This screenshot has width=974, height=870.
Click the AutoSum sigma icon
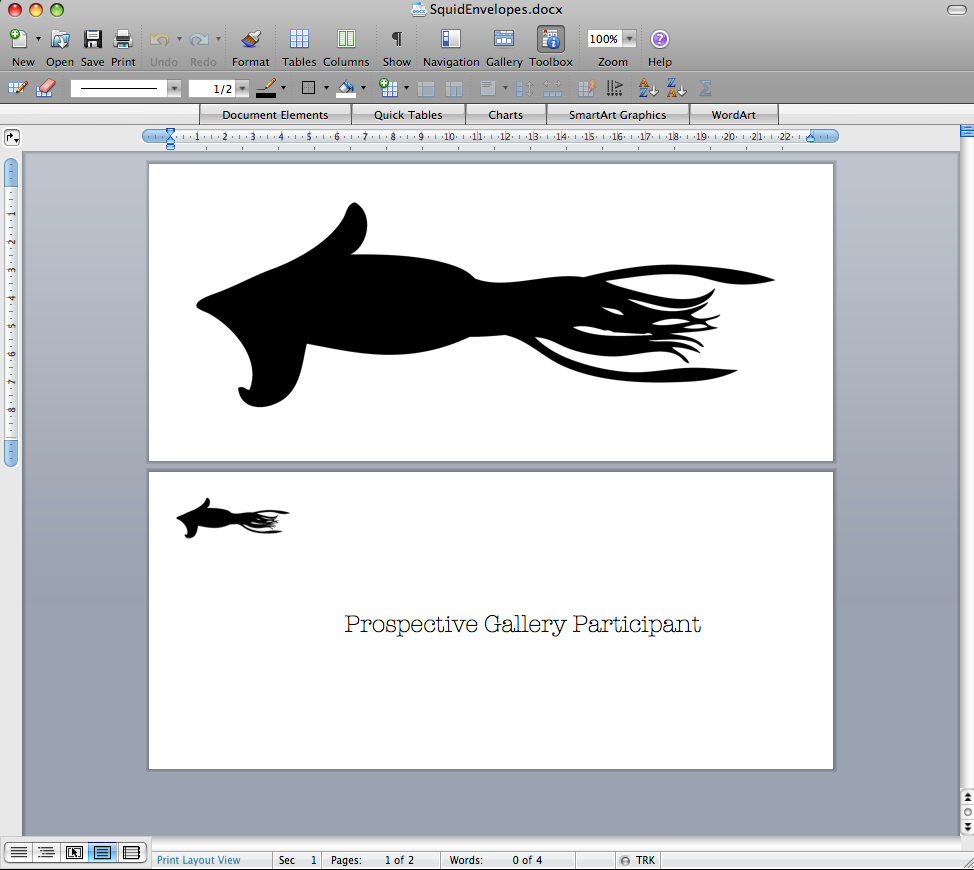point(706,88)
